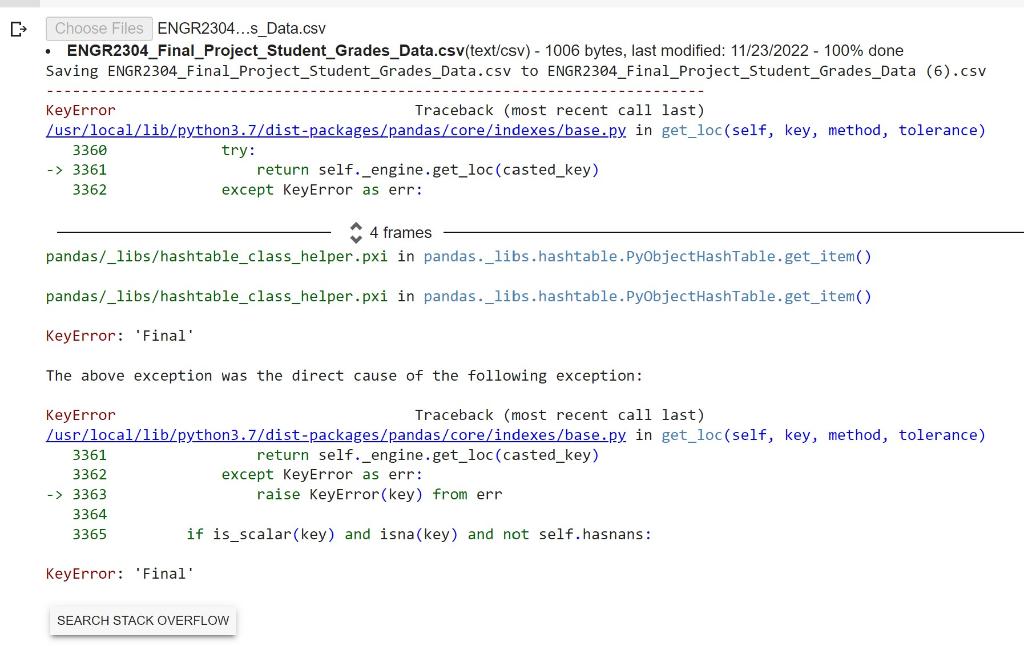Click the cell output action icon on the left

[18, 29]
